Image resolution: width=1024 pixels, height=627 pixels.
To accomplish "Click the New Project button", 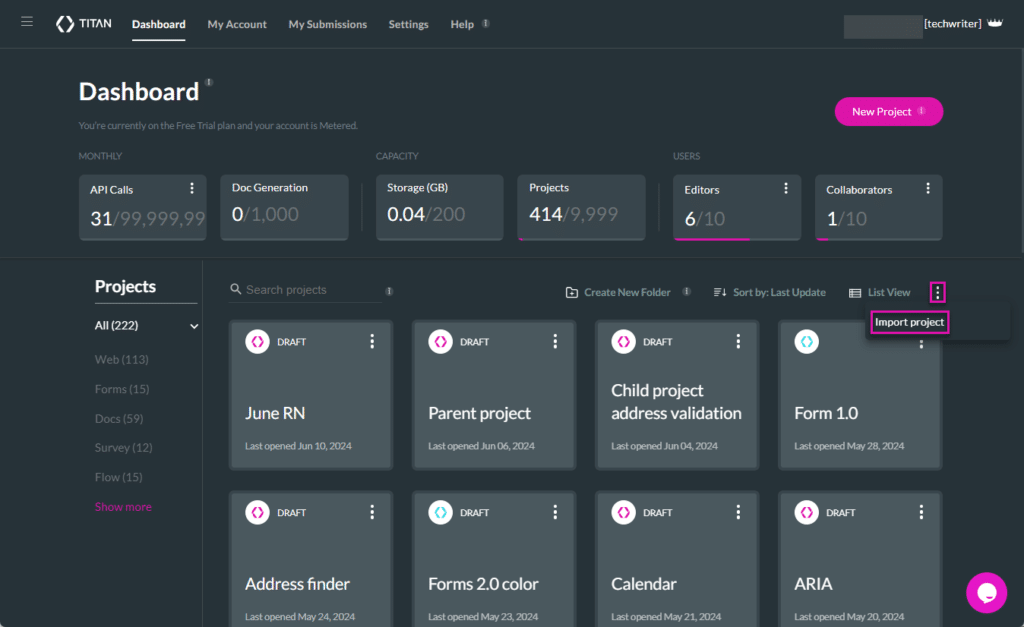I will 888,111.
